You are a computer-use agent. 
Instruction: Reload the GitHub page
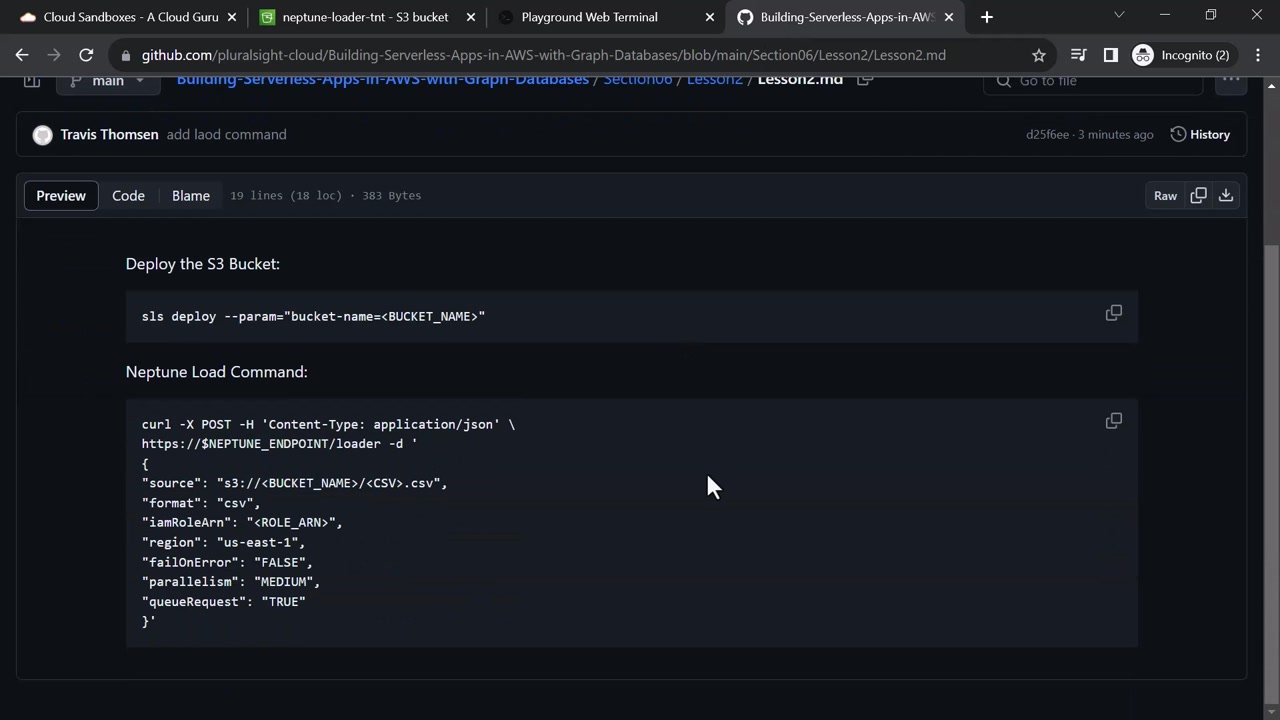(86, 55)
